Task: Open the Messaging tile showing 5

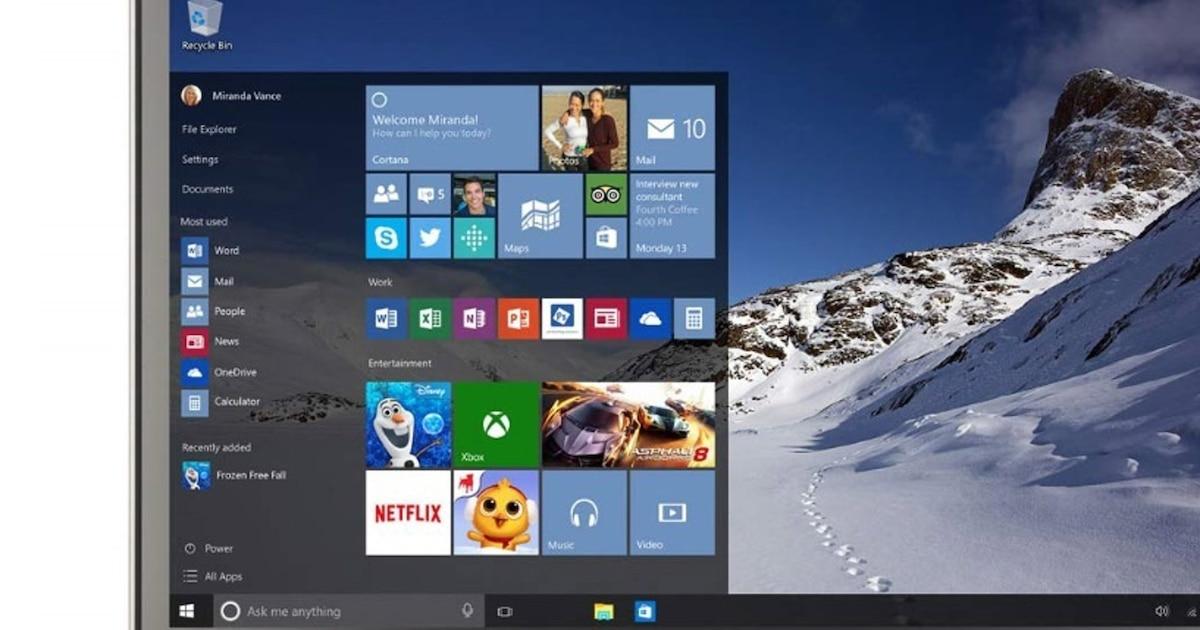Action: [x=430, y=194]
